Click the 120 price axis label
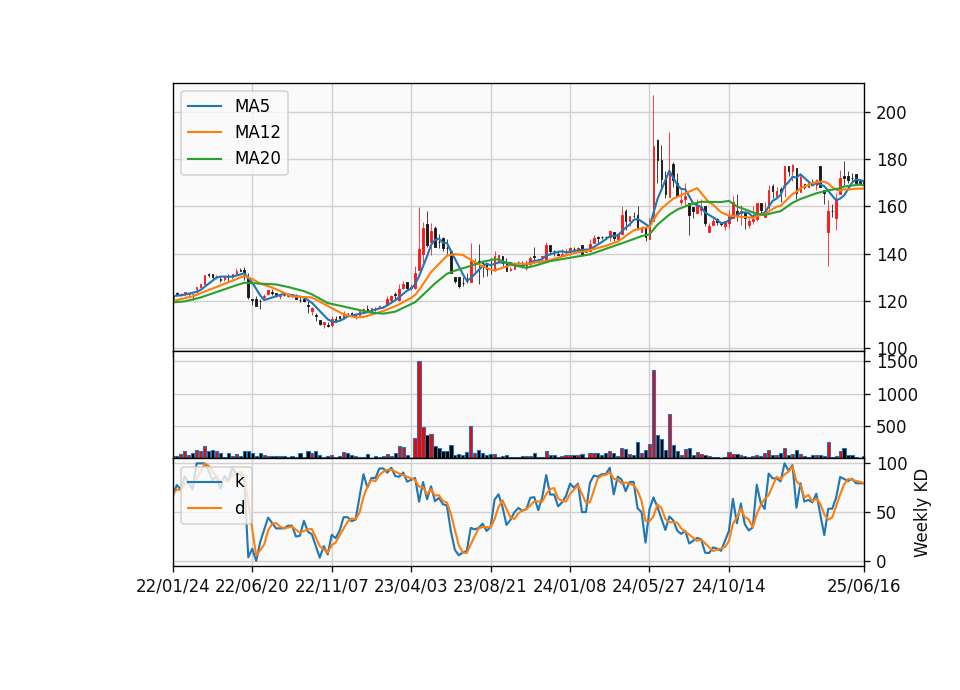The width and height of the screenshot is (960, 690). tap(891, 301)
